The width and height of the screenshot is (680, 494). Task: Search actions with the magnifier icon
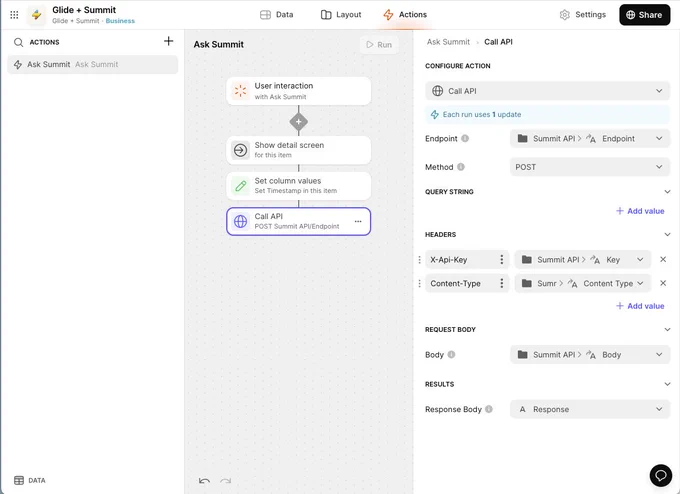pos(18,43)
